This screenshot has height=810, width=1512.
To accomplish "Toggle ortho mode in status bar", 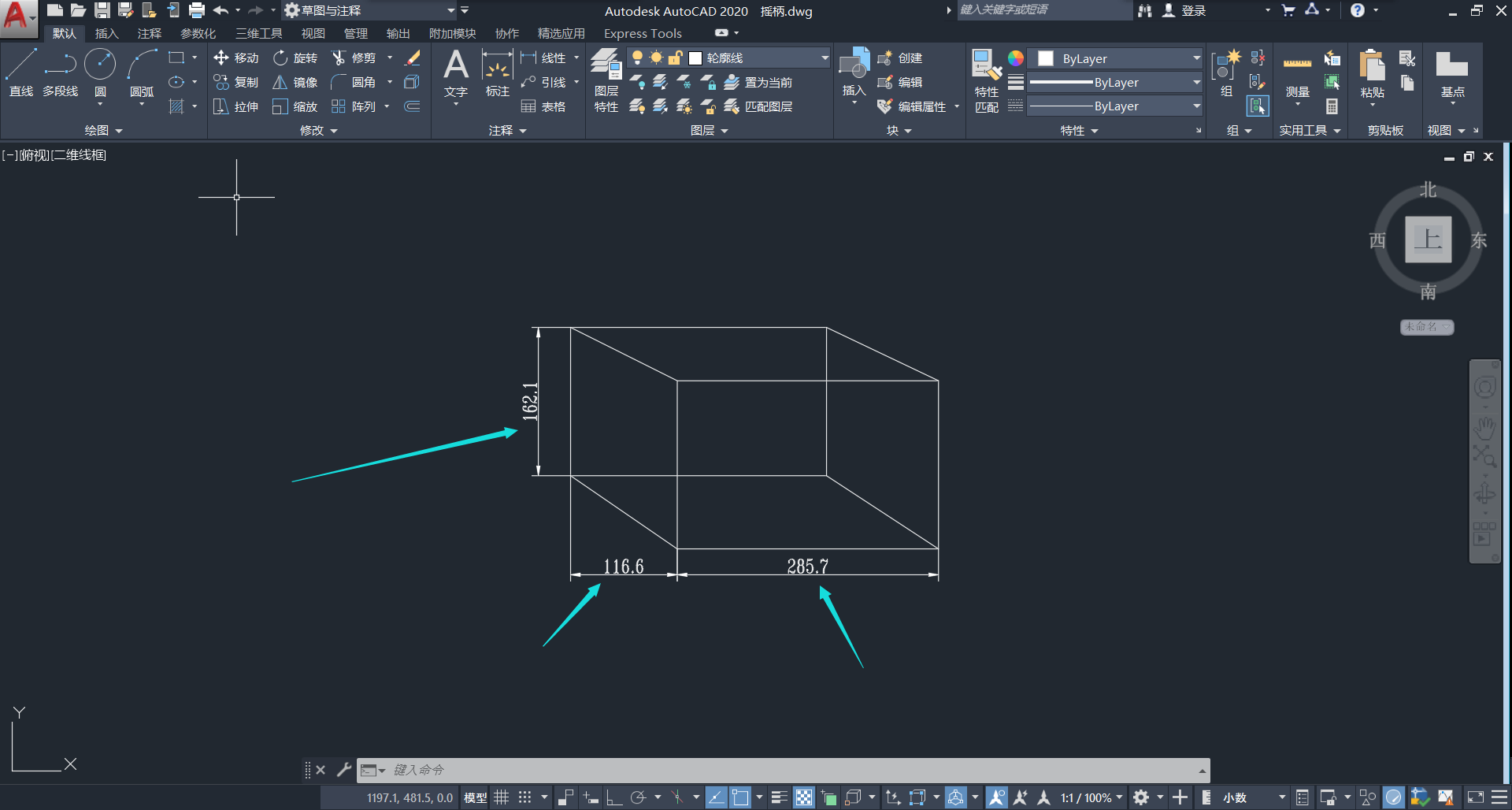I will [614, 797].
